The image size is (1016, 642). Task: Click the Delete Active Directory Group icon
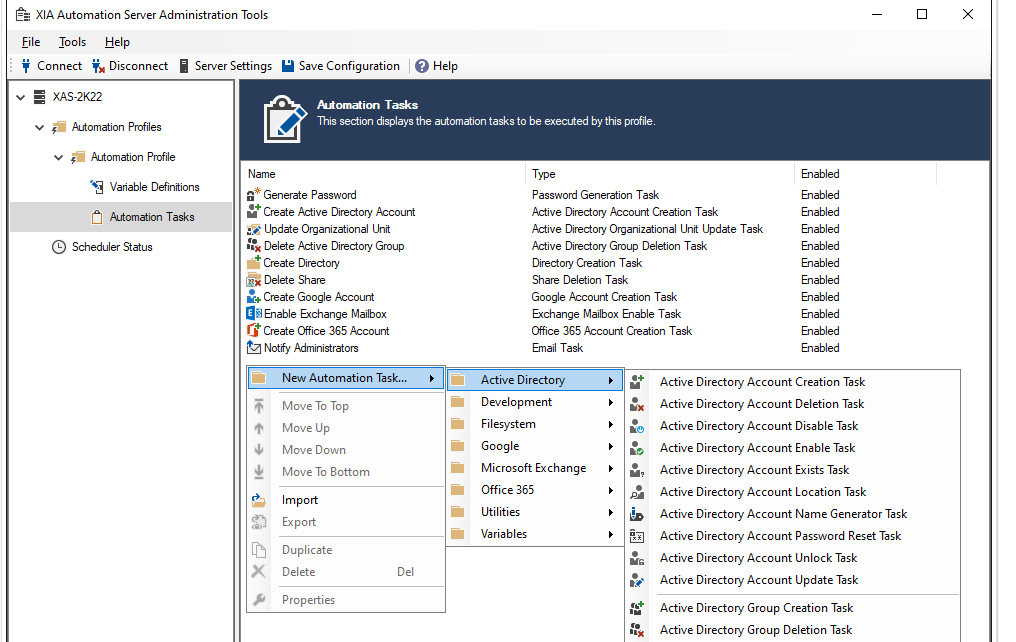[253, 246]
